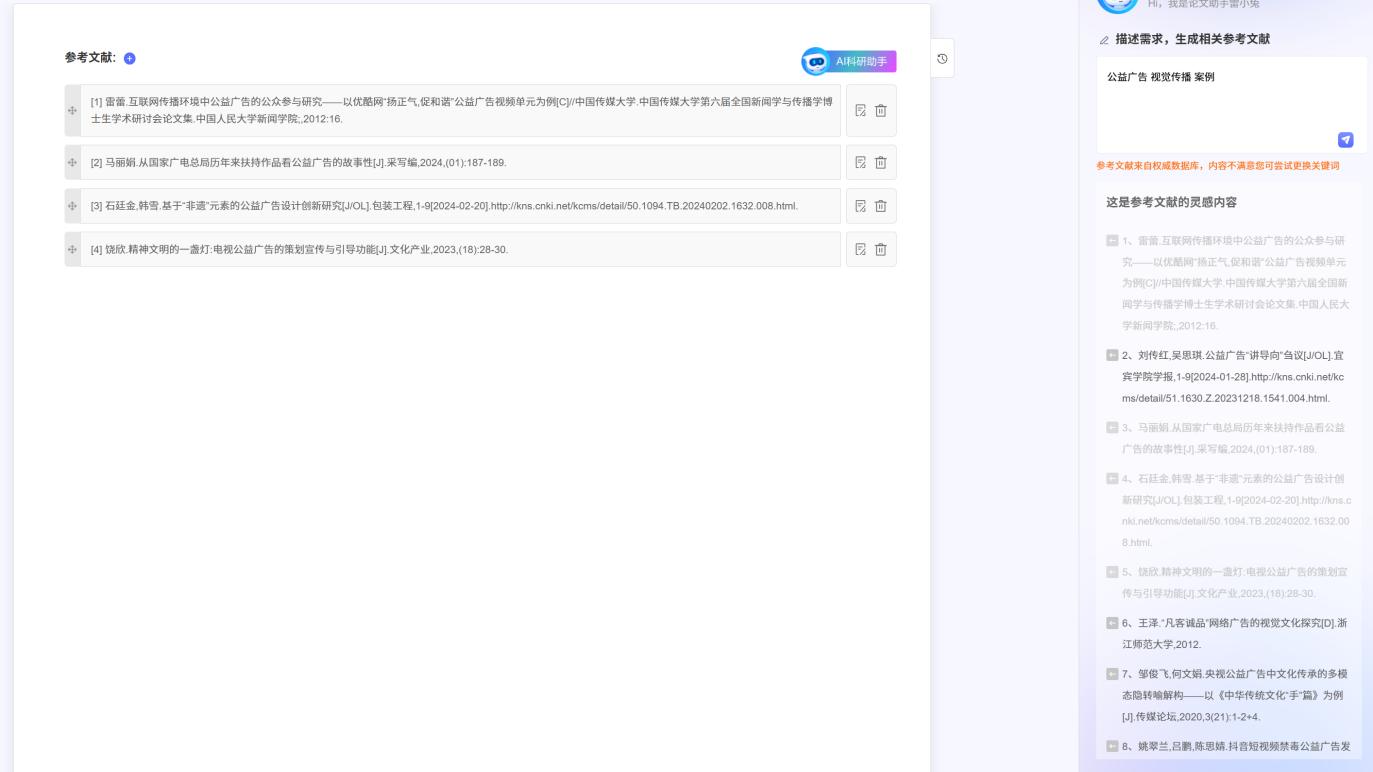Click the 参考文献 section heading
The height and width of the screenshot is (772, 1373).
click(x=90, y=59)
